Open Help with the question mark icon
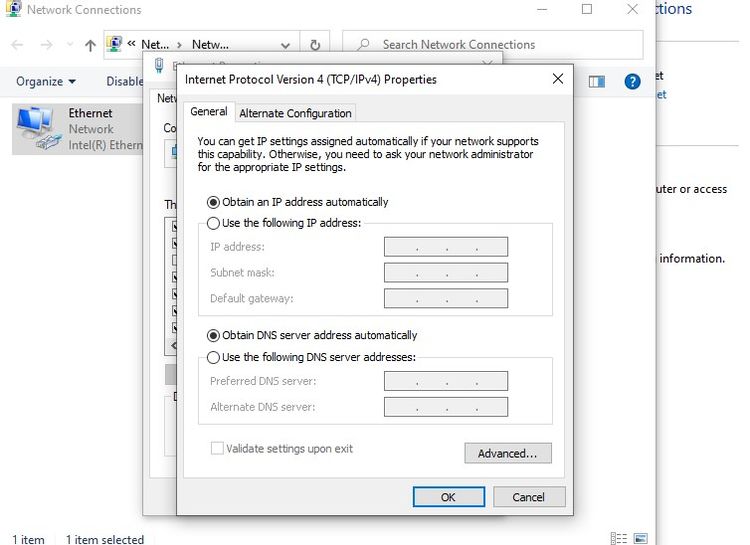This screenshot has width=750, height=545. click(x=632, y=82)
